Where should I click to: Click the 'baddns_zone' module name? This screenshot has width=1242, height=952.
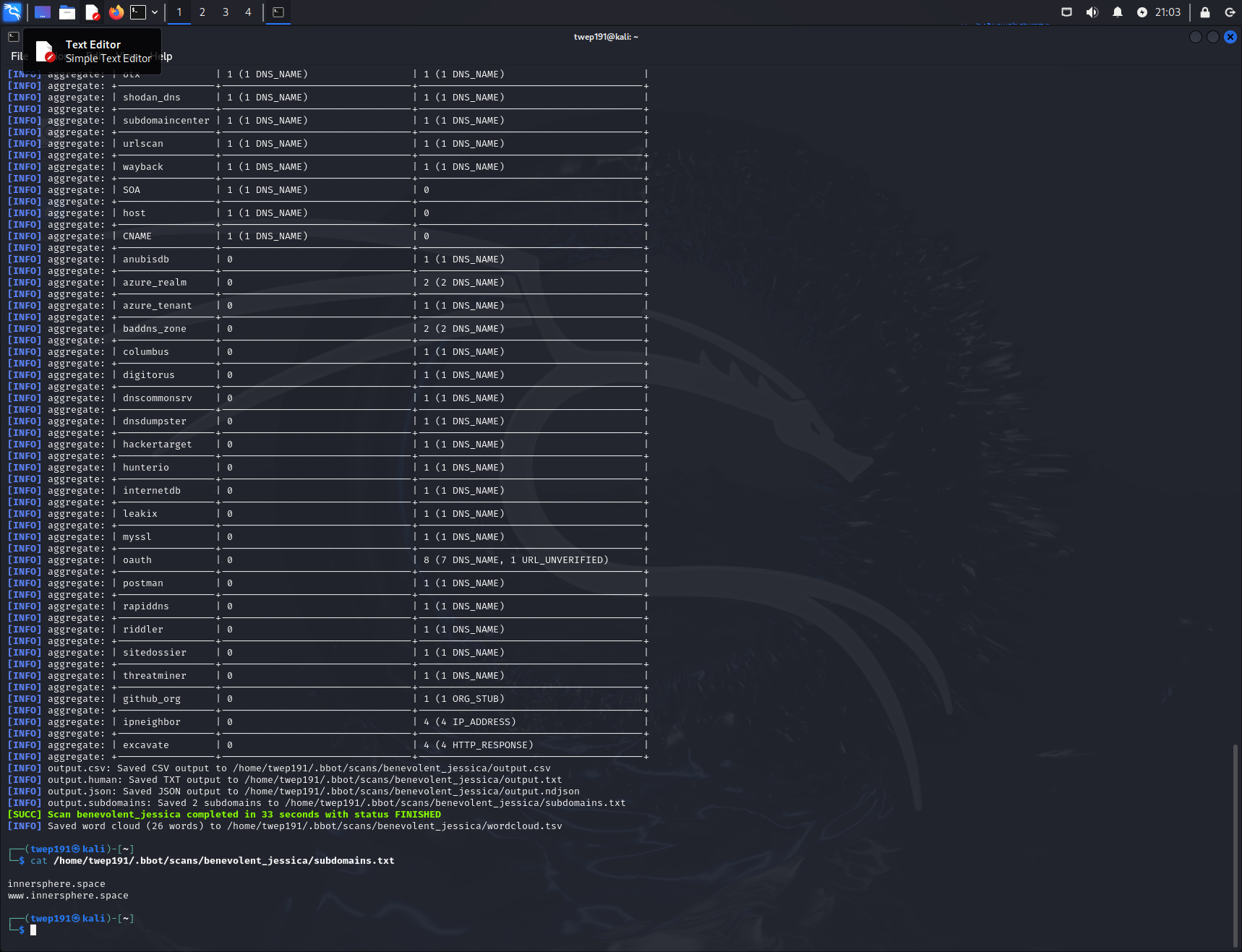155,329
